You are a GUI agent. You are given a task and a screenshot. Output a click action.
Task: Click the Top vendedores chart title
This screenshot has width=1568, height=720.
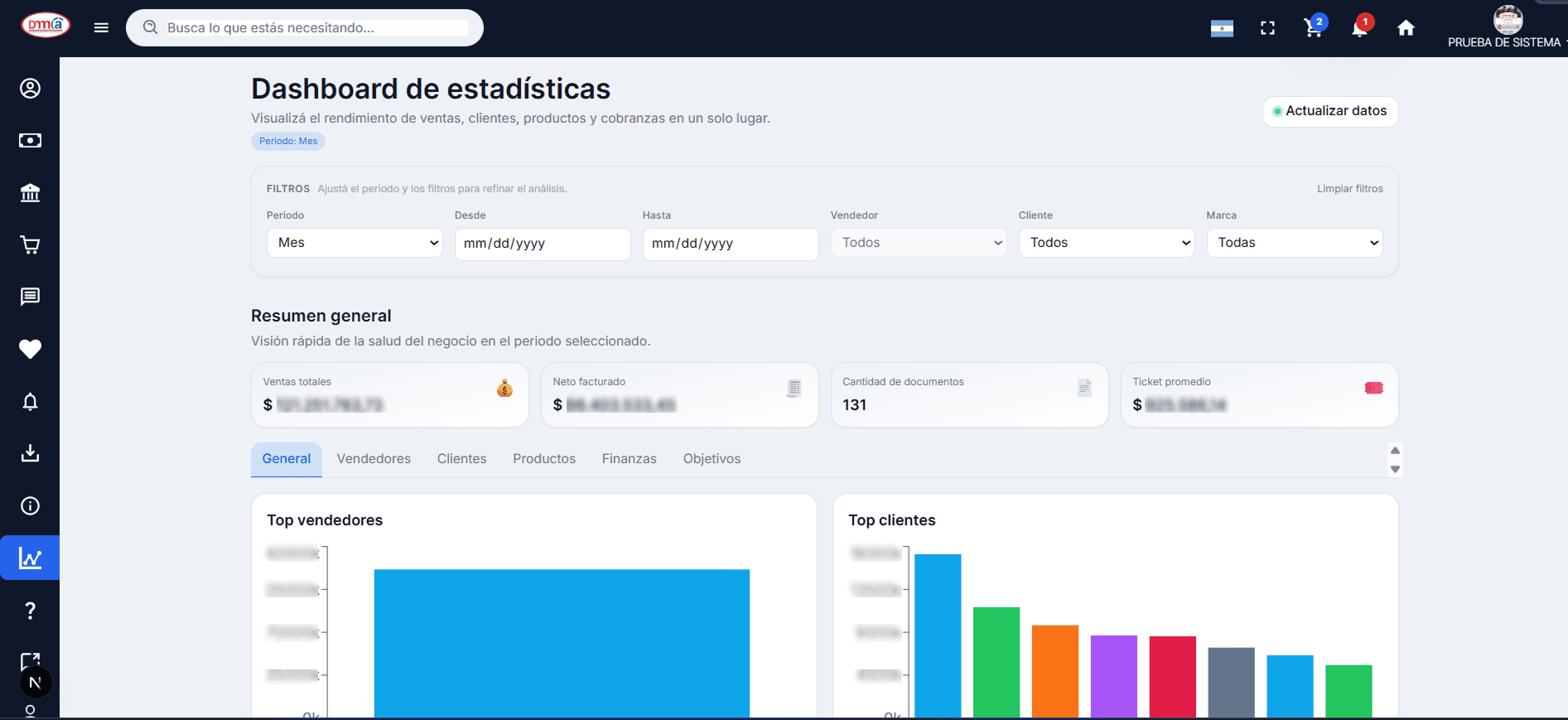325,520
